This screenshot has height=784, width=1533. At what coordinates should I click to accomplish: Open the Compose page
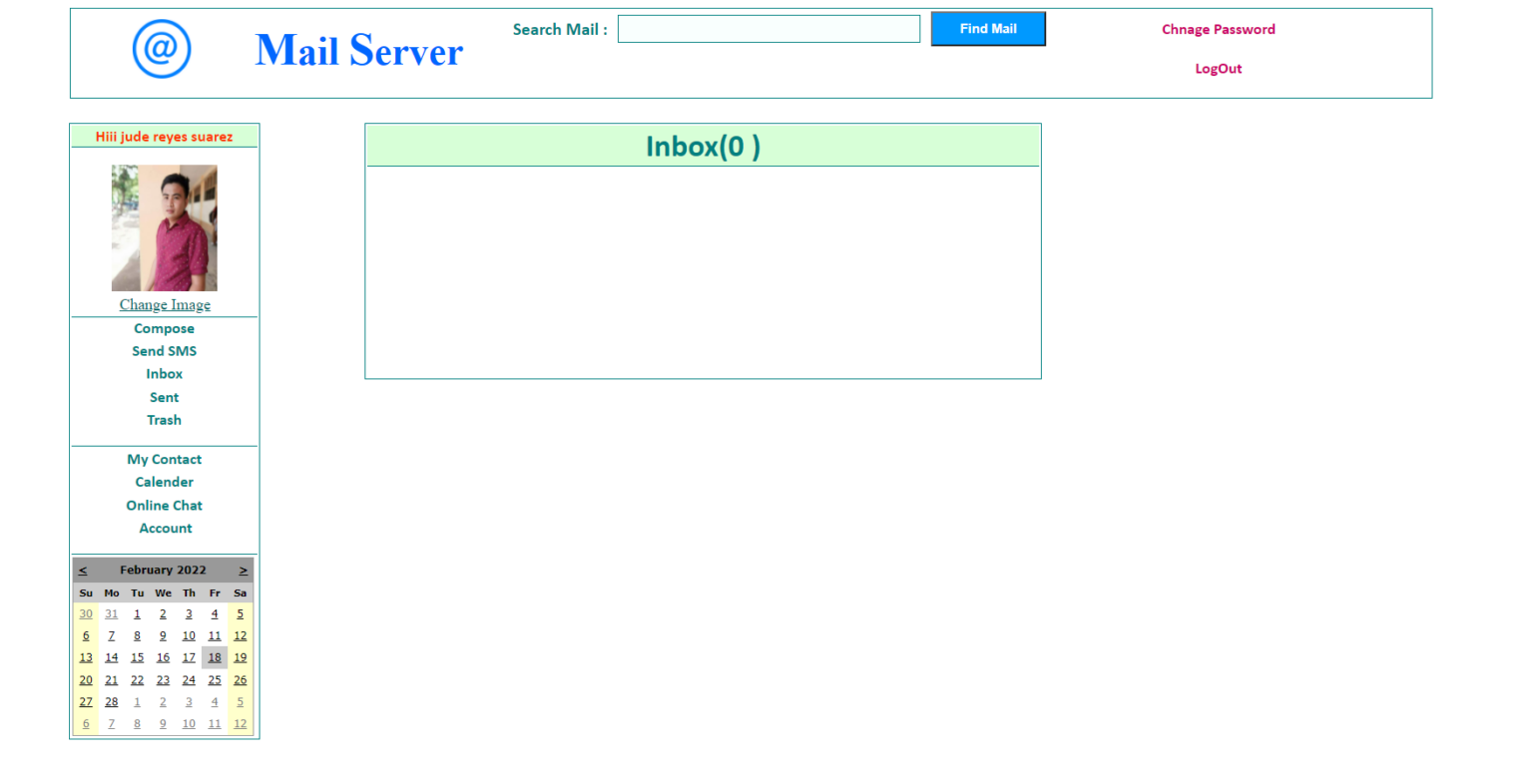tap(164, 328)
